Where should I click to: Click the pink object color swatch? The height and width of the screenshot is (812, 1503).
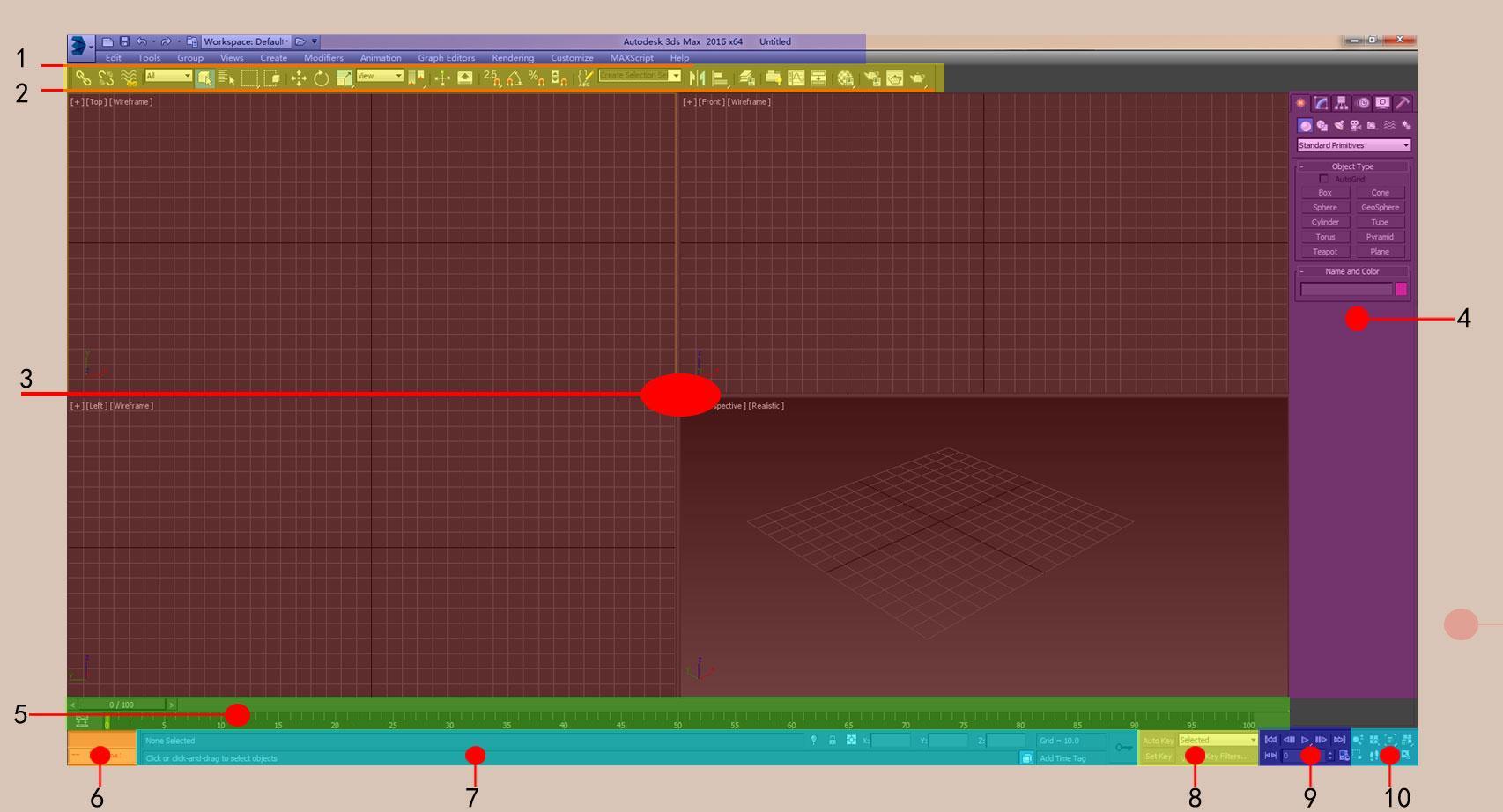pos(1401,289)
